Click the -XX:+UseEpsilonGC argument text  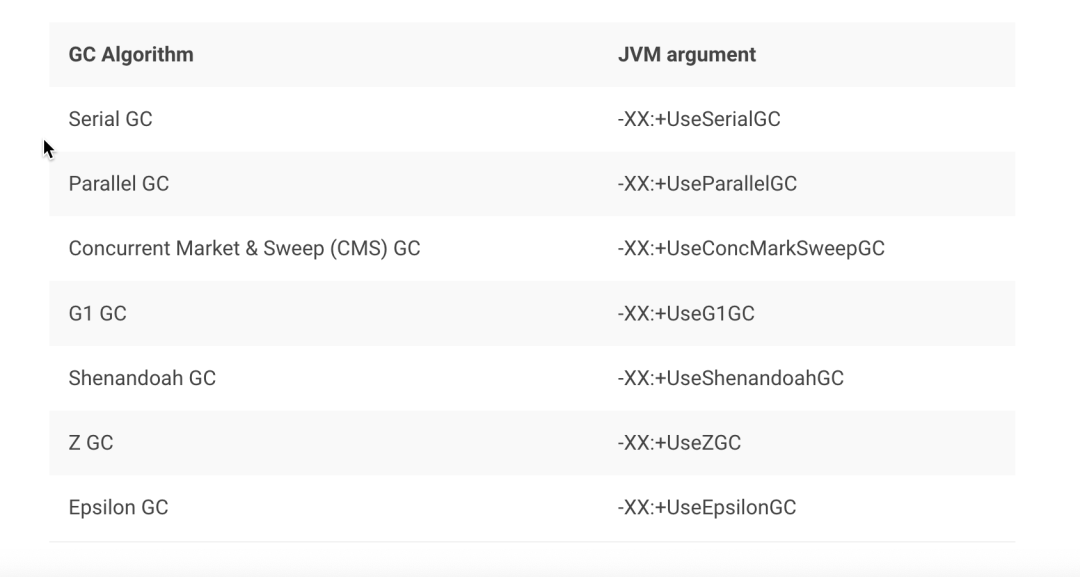coord(706,507)
